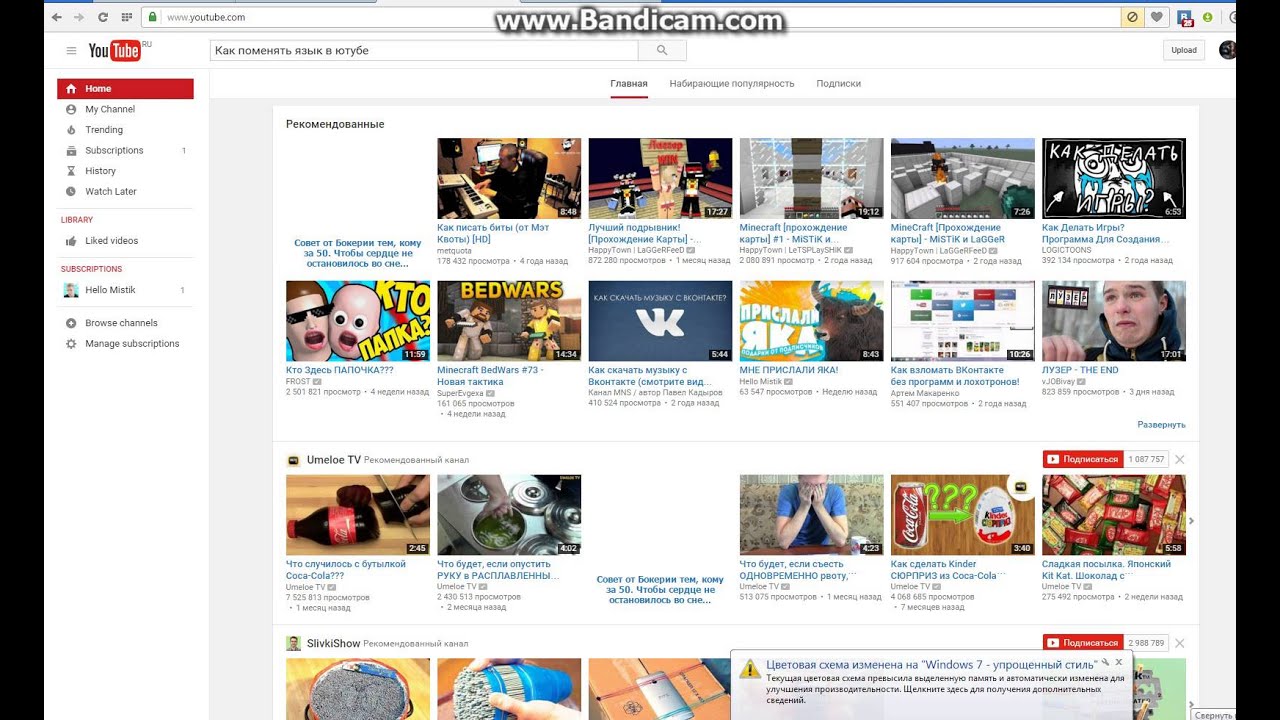Click the metquota channel name
Screen dimensions: 1280x720
pyautogui.click(x=454, y=251)
